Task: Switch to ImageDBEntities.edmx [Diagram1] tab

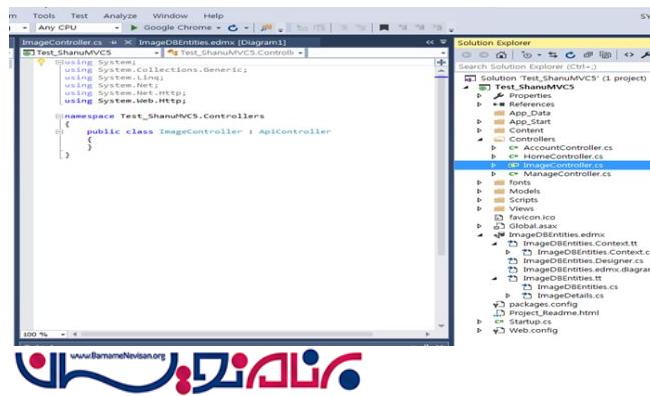Action: (212, 42)
